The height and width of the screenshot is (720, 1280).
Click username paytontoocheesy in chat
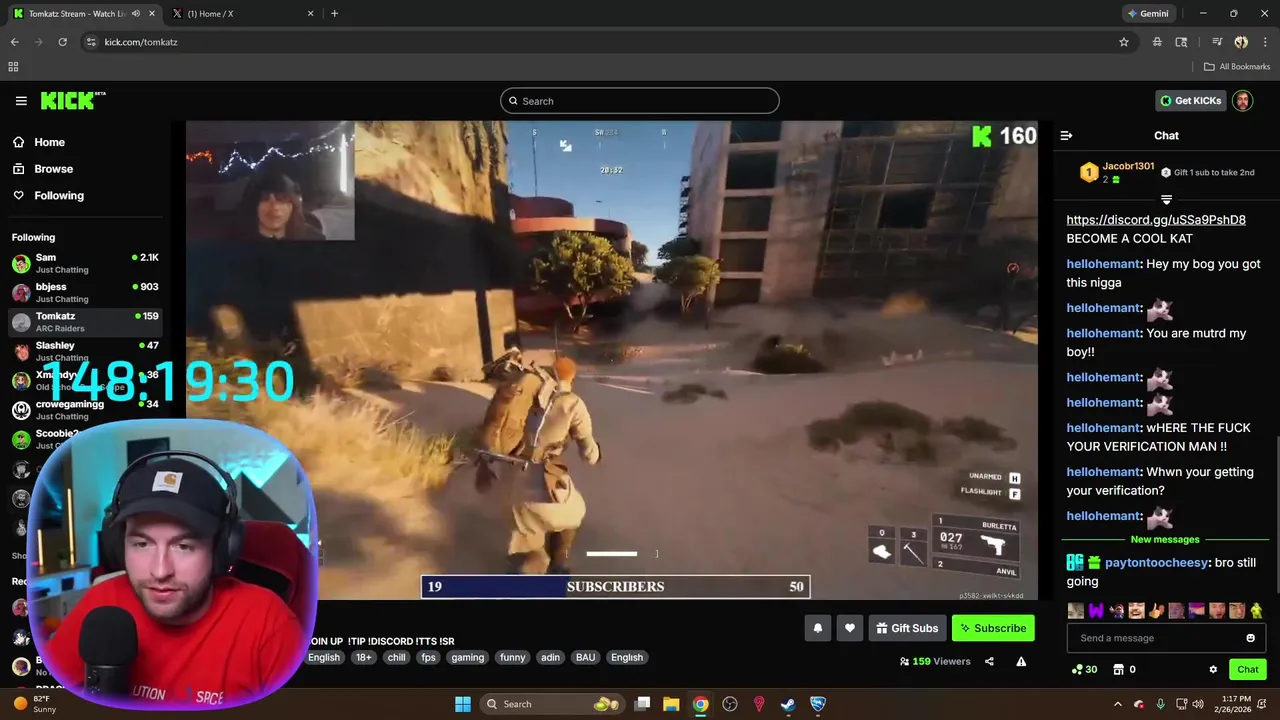click(x=1156, y=563)
